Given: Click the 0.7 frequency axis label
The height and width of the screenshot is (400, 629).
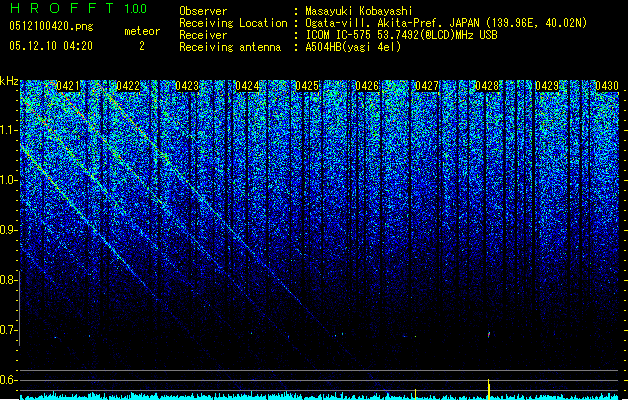Looking at the screenshot, I should click(x=8, y=330).
